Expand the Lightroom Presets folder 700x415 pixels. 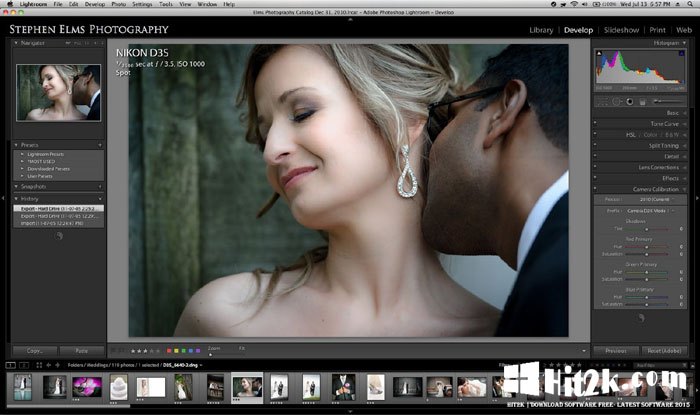point(22,154)
